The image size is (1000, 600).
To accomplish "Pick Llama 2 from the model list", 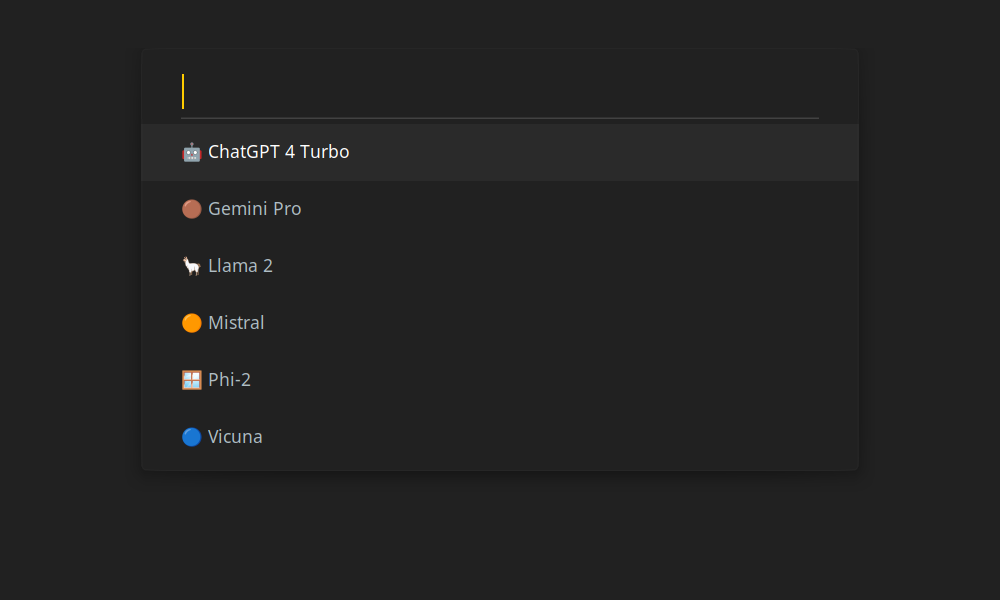I will (x=240, y=265).
